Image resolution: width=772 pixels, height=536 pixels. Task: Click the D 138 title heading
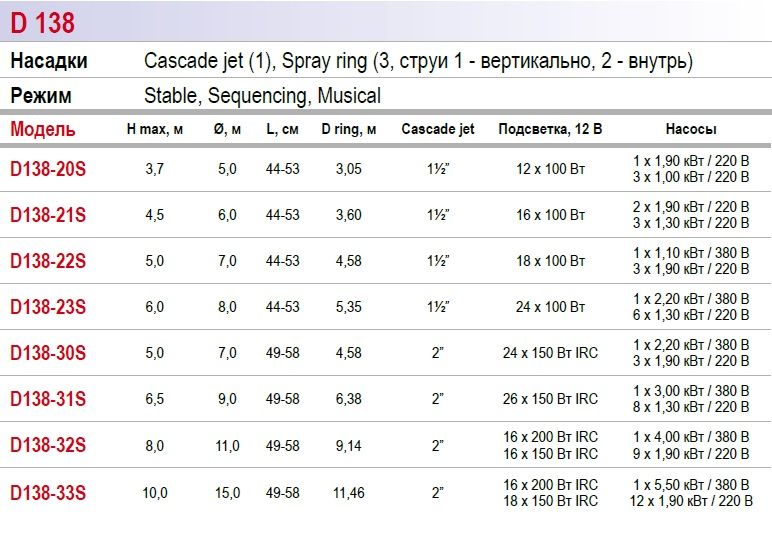point(43,22)
